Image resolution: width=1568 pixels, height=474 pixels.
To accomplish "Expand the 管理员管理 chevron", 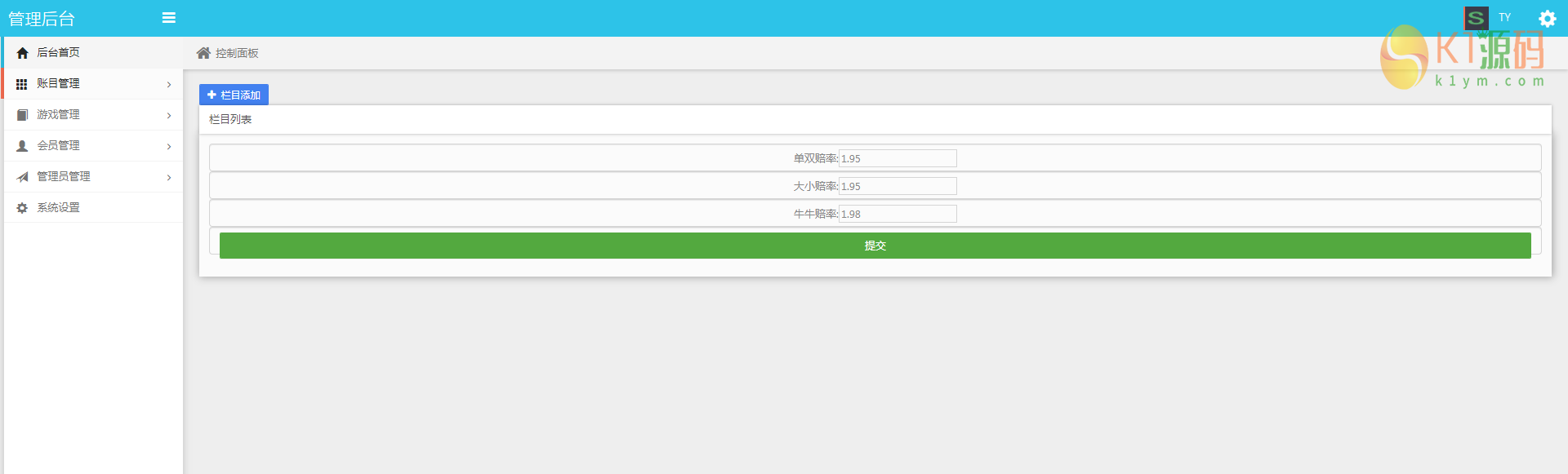I will [x=169, y=178].
